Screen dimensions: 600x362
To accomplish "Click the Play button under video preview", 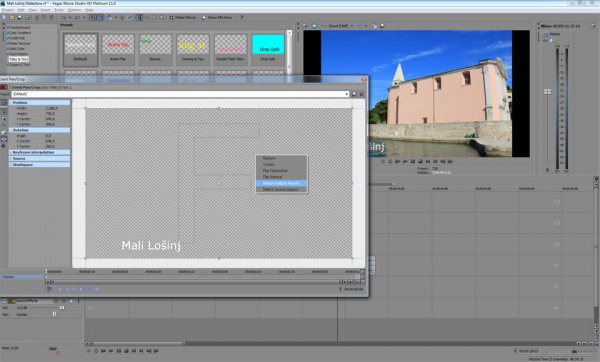I will click(x=405, y=161).
